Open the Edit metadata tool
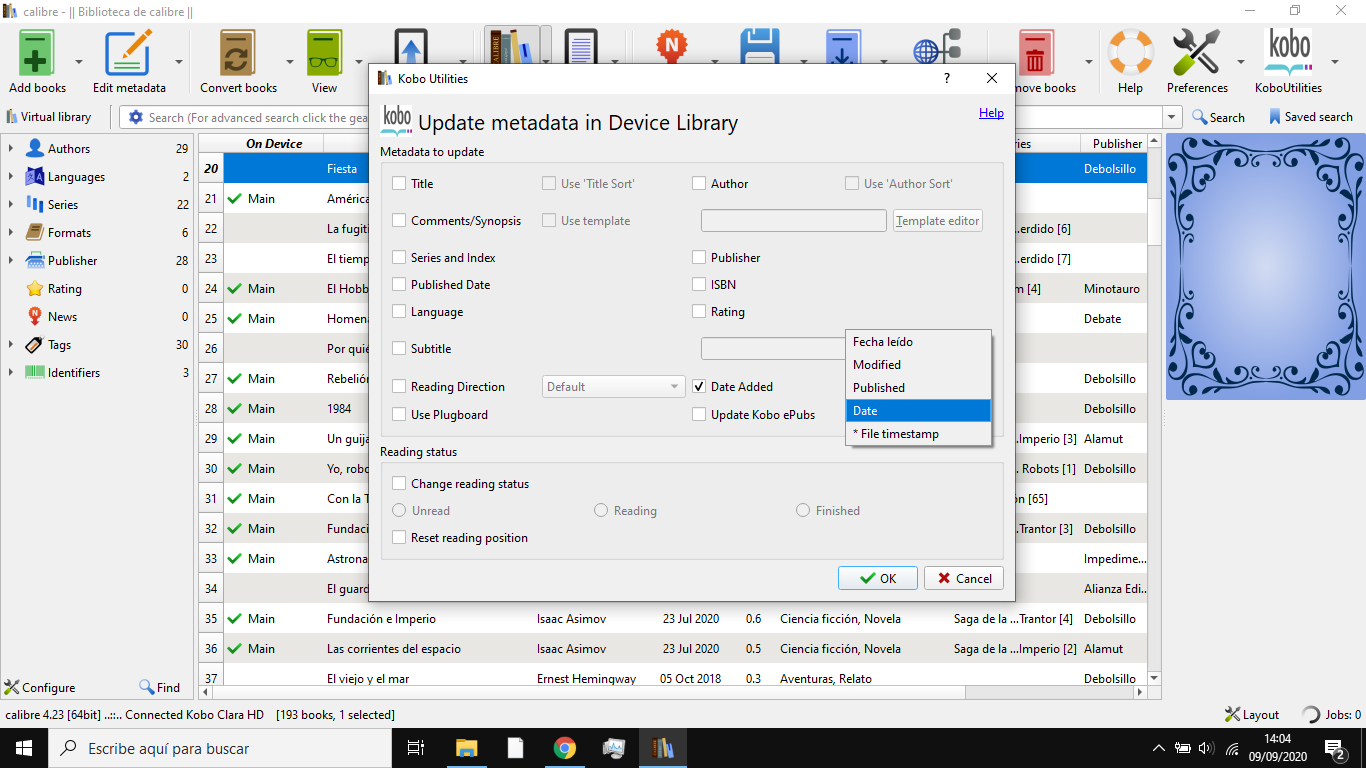 (x=129, y=53)
